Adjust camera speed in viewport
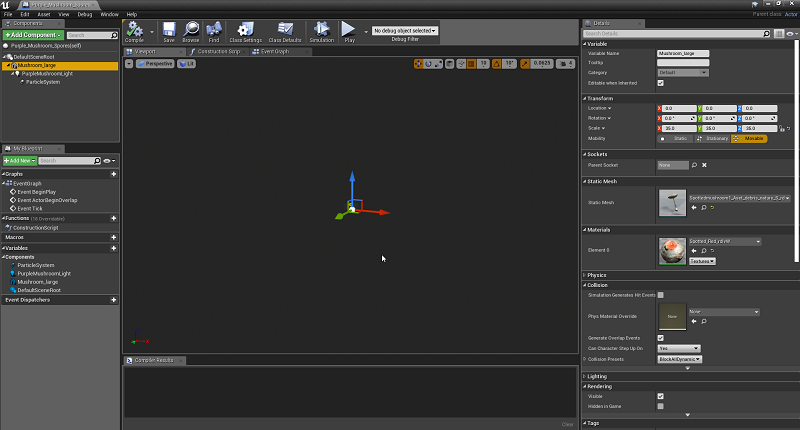This screenshot has height=430, width=800. [565, 64]
